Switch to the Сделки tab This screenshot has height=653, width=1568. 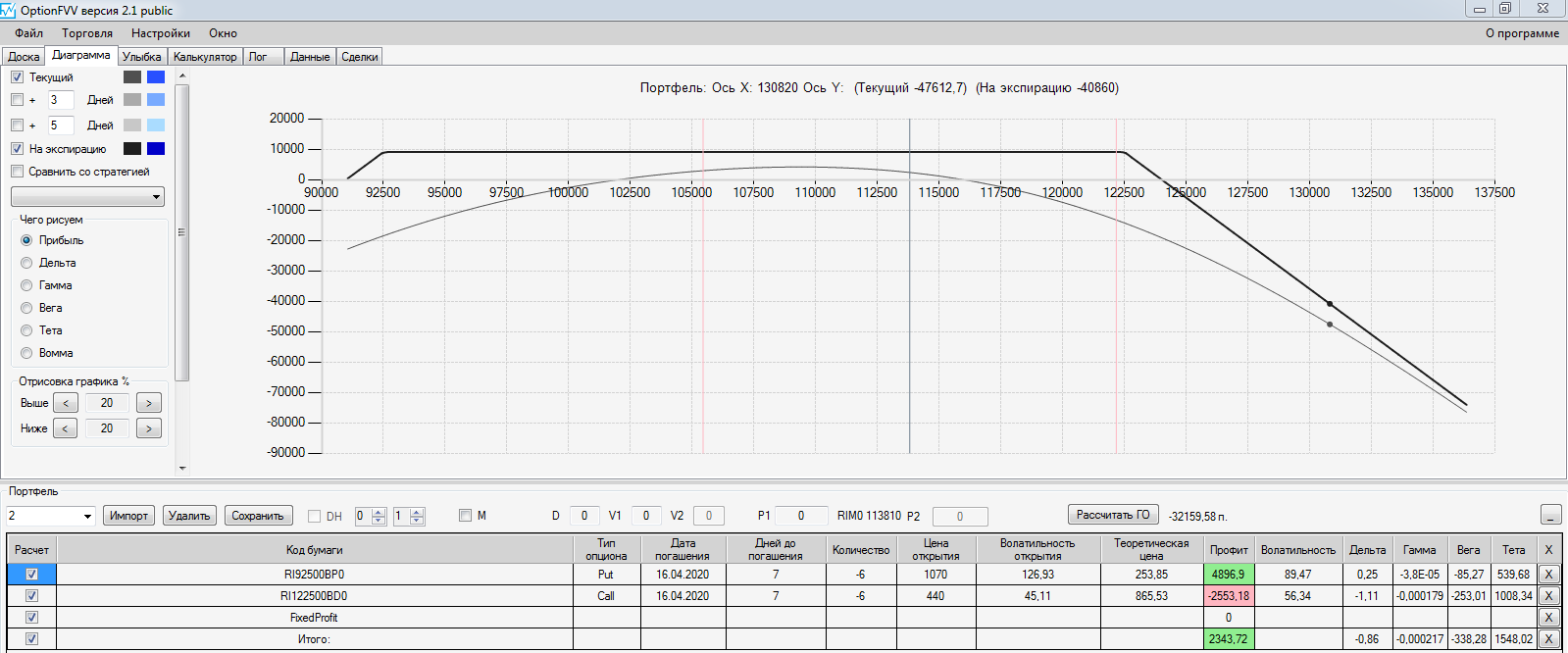tap(360, 57)
